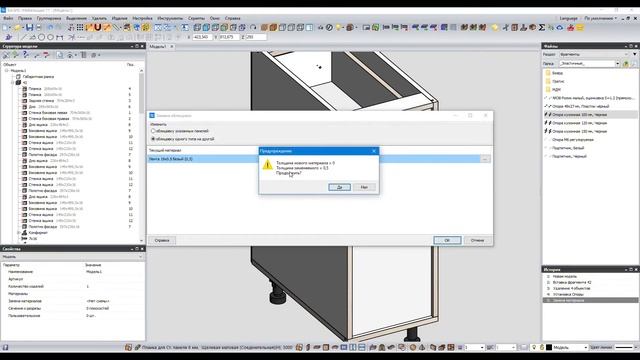
Task: Click Отмена in the replacement dialog
Action: click(x=477, y=240)
